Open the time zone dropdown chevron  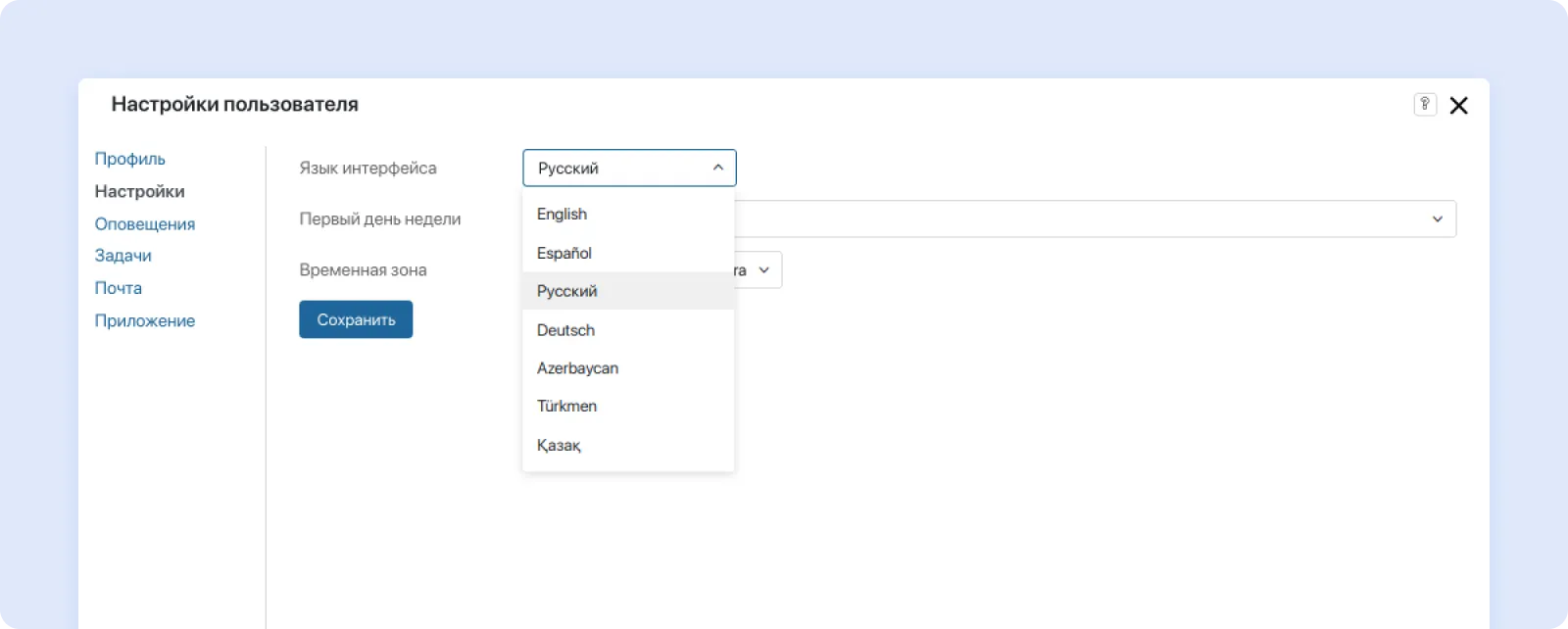(x=764, y=270)
